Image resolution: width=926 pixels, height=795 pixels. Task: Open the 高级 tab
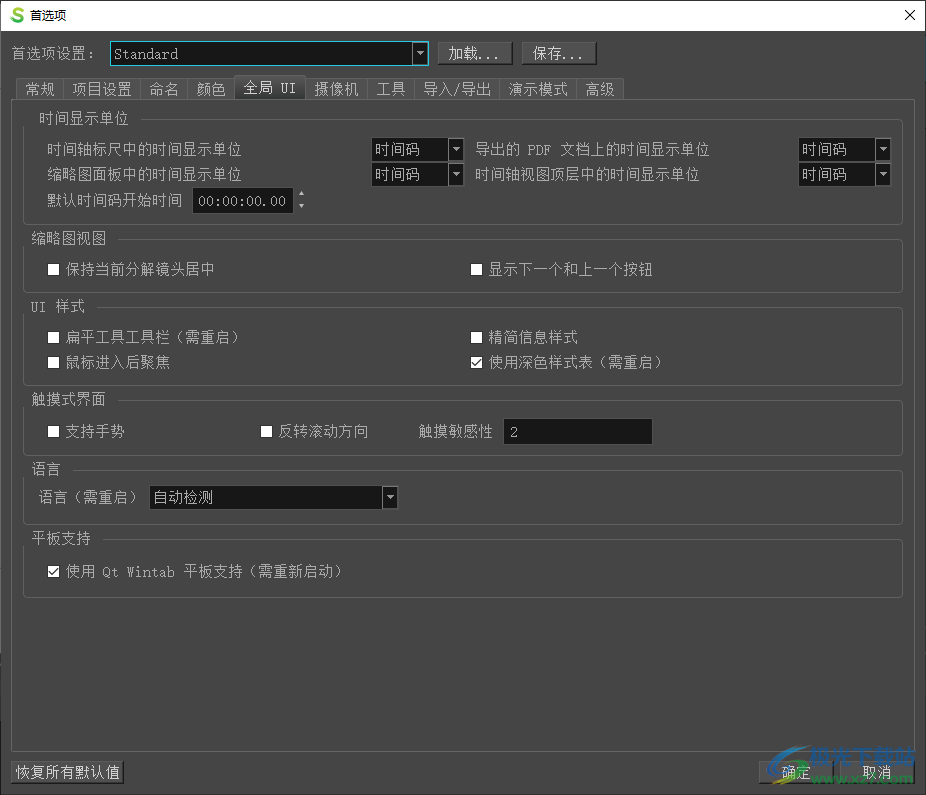(600, 89)
